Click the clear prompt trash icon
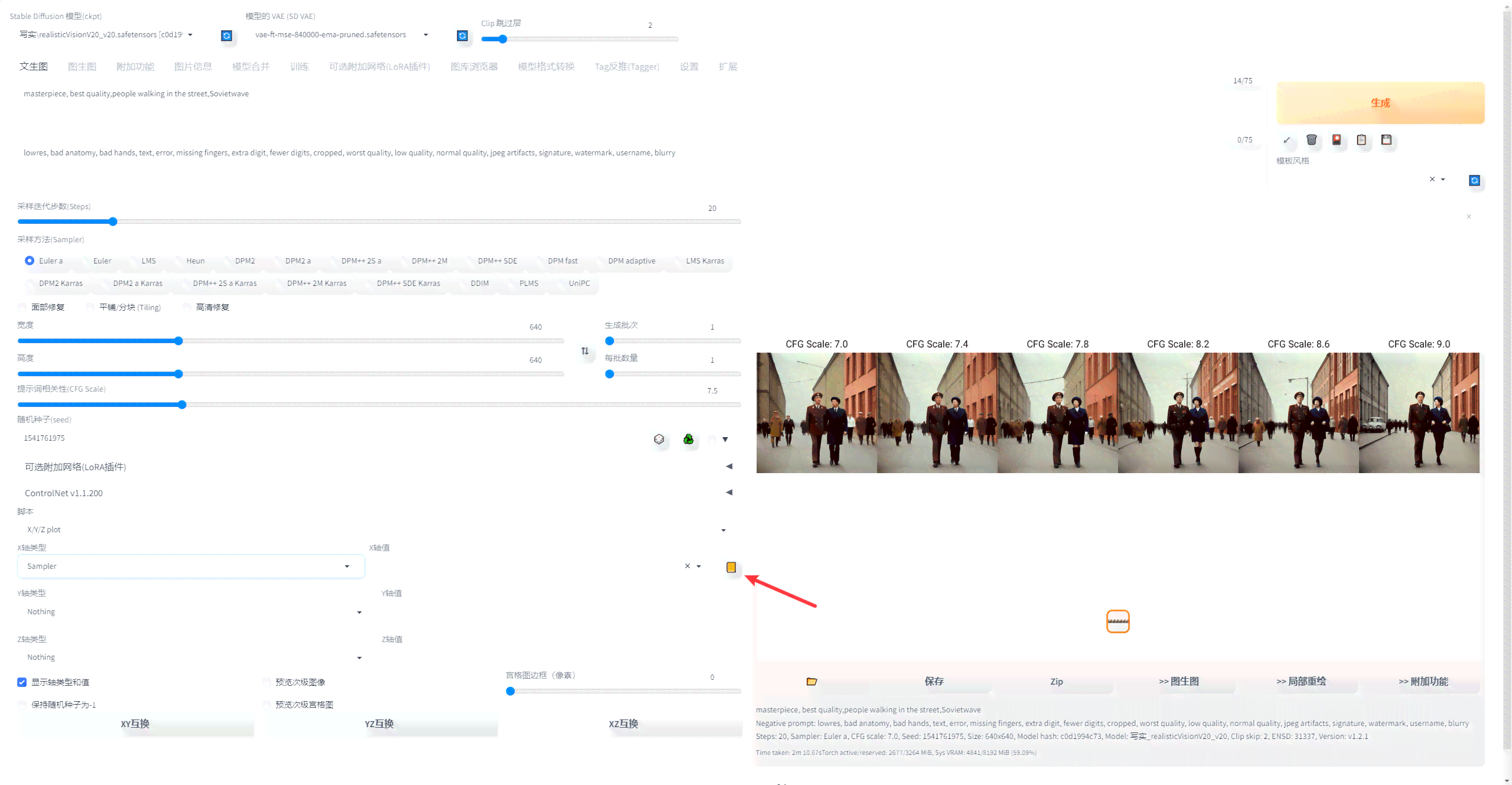1512x785 pixels. (1312, 139)
